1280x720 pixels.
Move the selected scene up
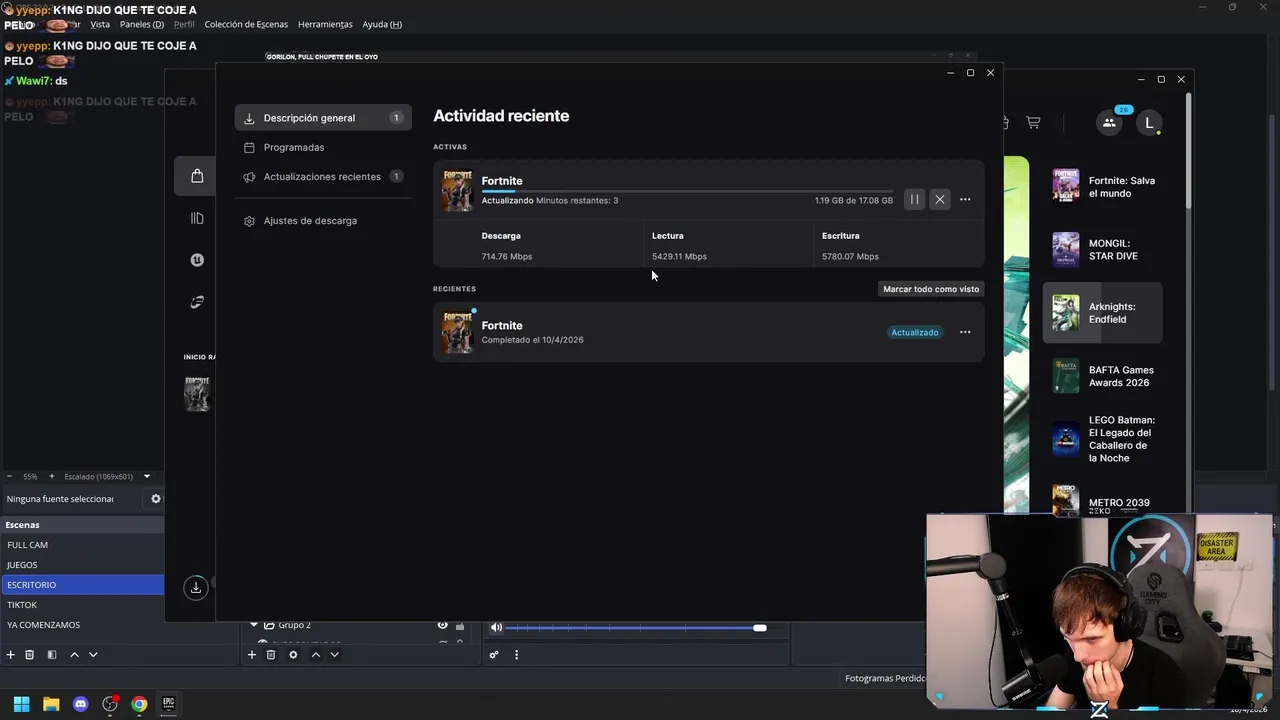(74, 655)
